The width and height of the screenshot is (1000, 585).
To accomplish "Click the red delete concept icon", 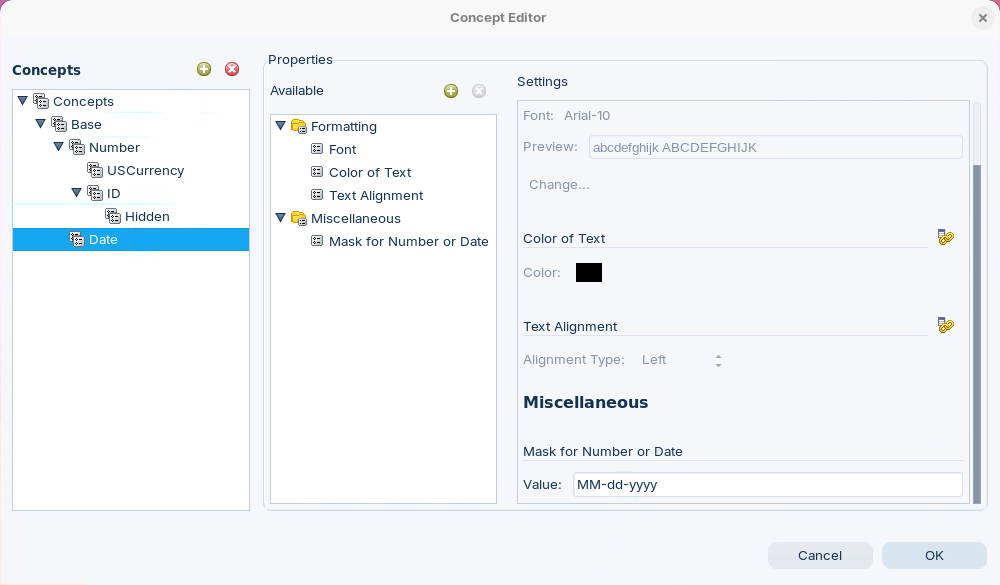I will (x=232, y=69).
